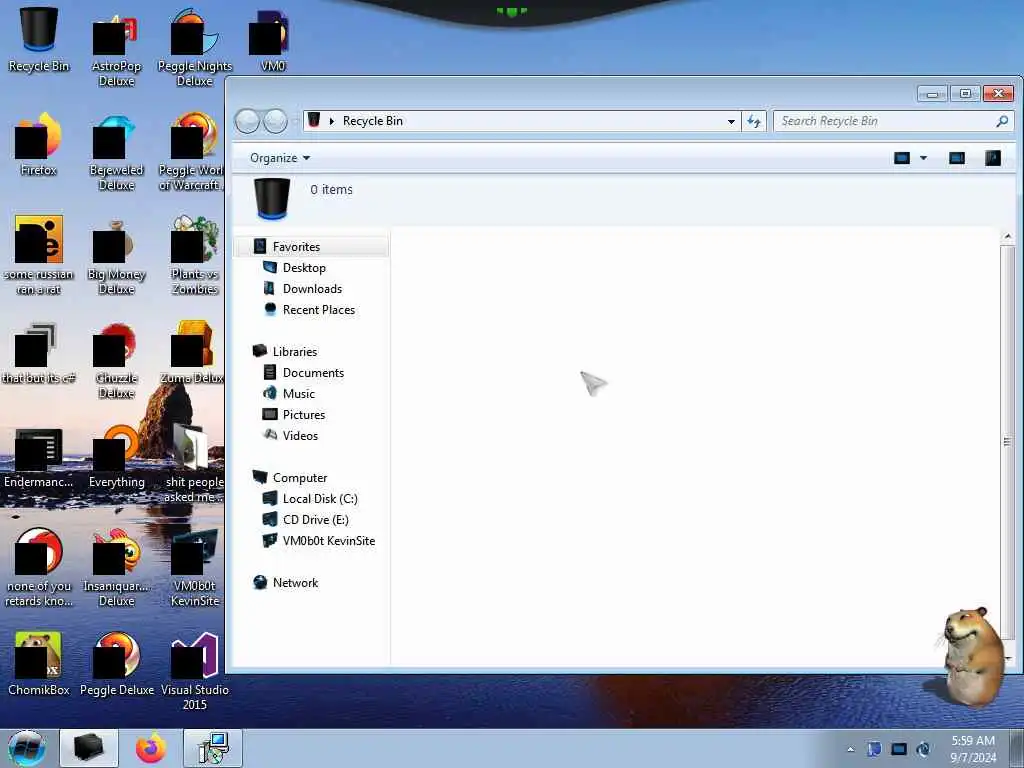Click the volume tray icon
Viewport: 1024px width, 768px height.
923,749
